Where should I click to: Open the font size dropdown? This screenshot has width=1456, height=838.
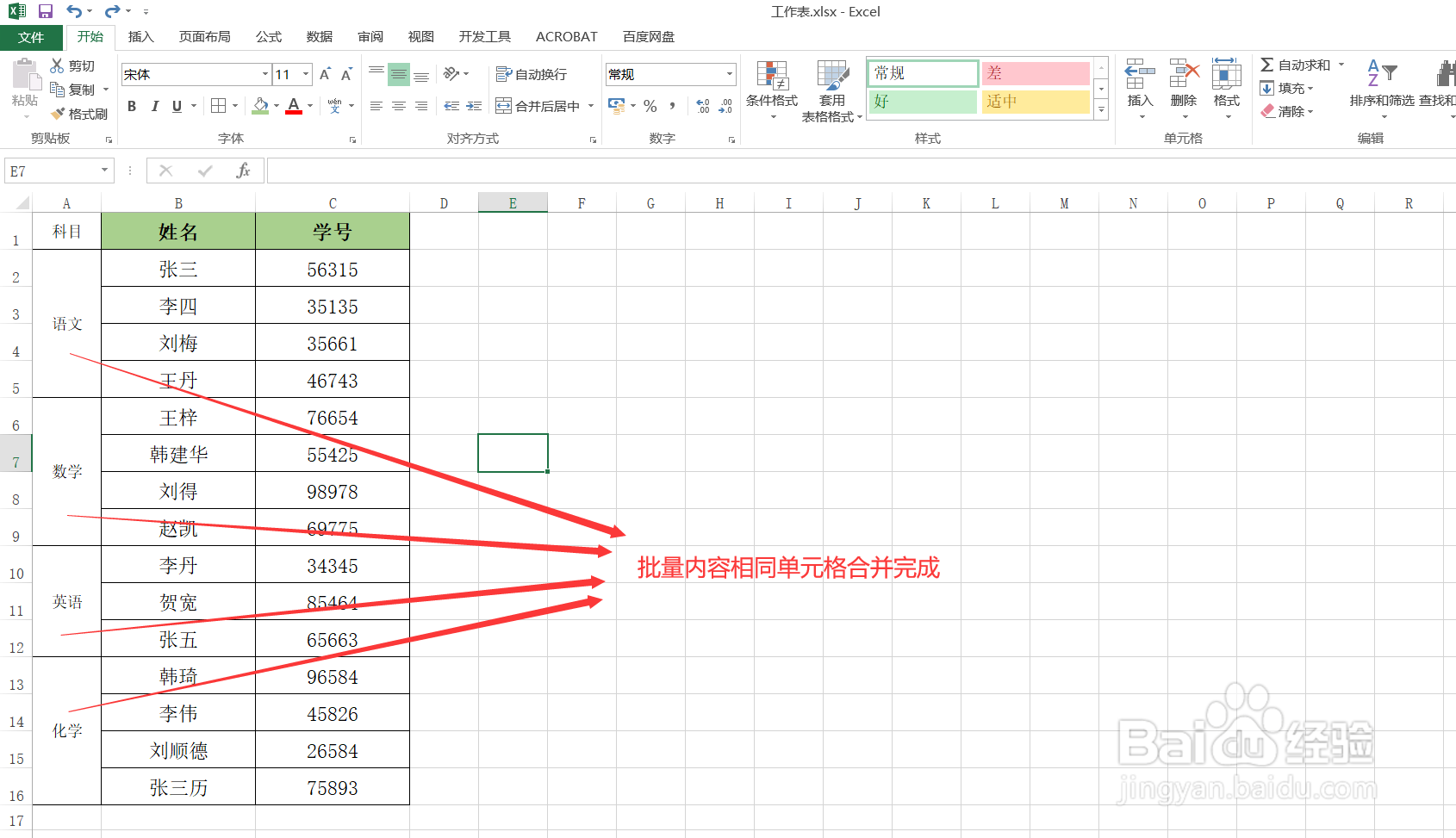(x=306, y=74)
